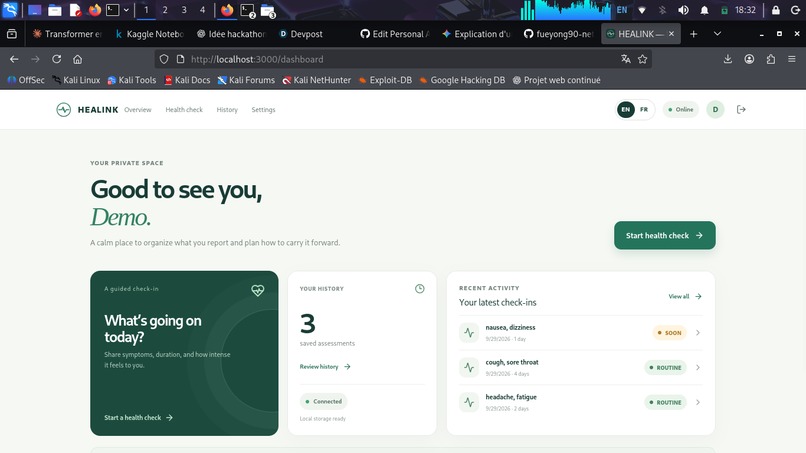806x453 pixels.
Task: Open the Kali applications menu icon
Action: (x=10, y=10)
